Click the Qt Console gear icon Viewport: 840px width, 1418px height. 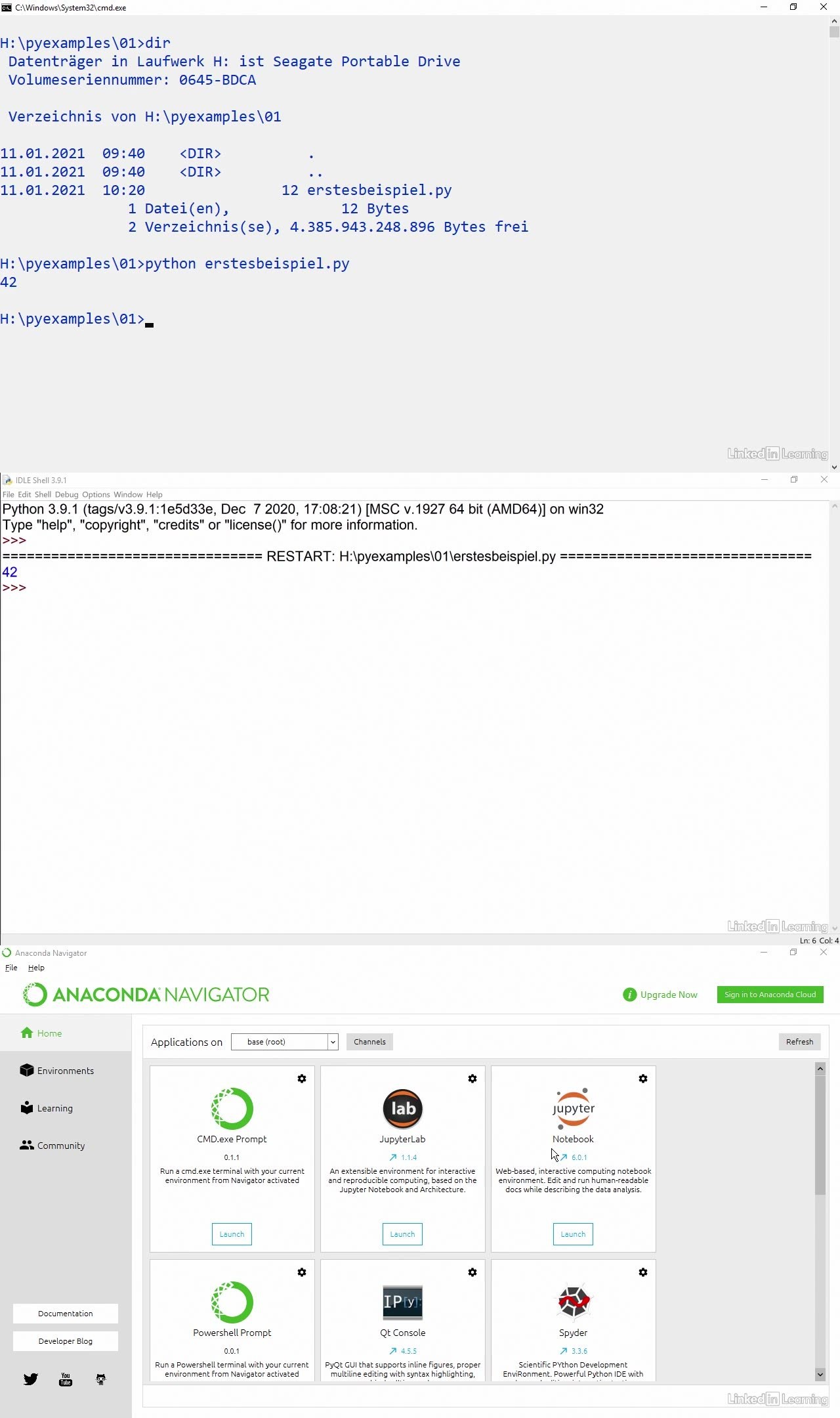click(x=472, y=1272)
